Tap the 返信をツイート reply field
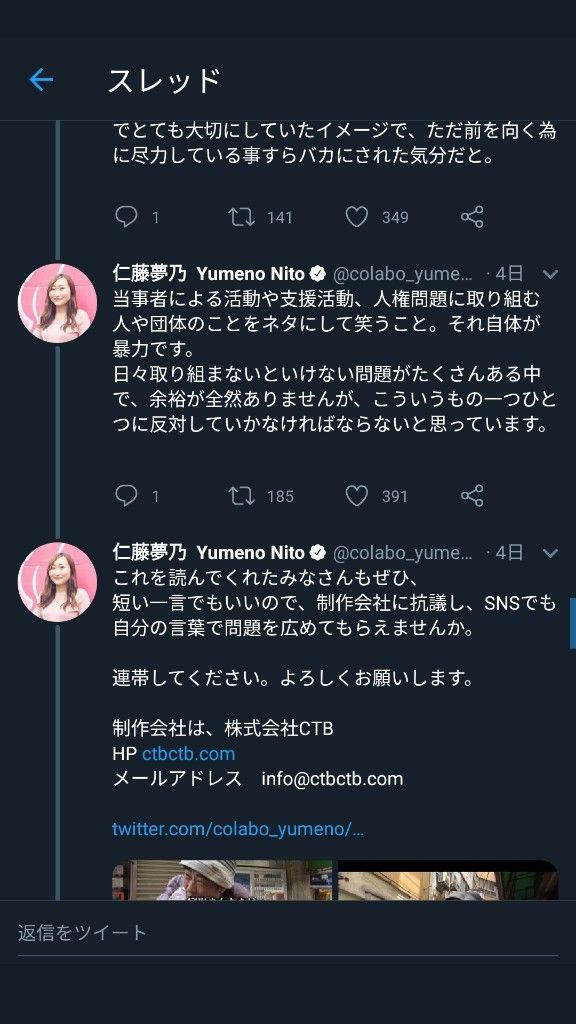The width and height of the screenshot is (576, 1024). click(287, 933)
